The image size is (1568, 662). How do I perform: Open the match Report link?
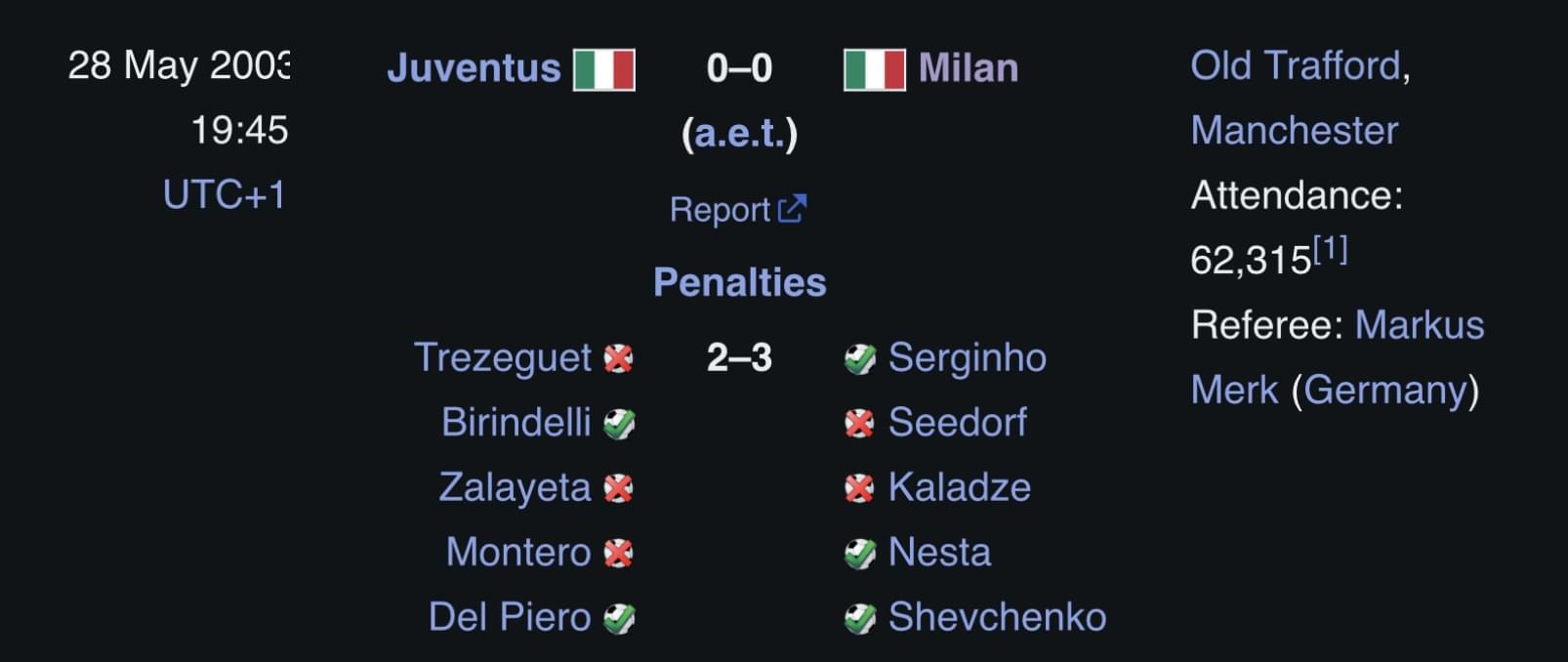[720, 209]
